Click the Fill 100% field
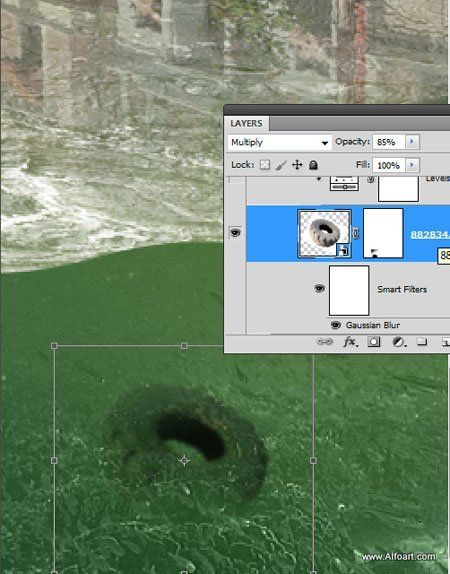450x574 pixels. (x=389, y=165)
